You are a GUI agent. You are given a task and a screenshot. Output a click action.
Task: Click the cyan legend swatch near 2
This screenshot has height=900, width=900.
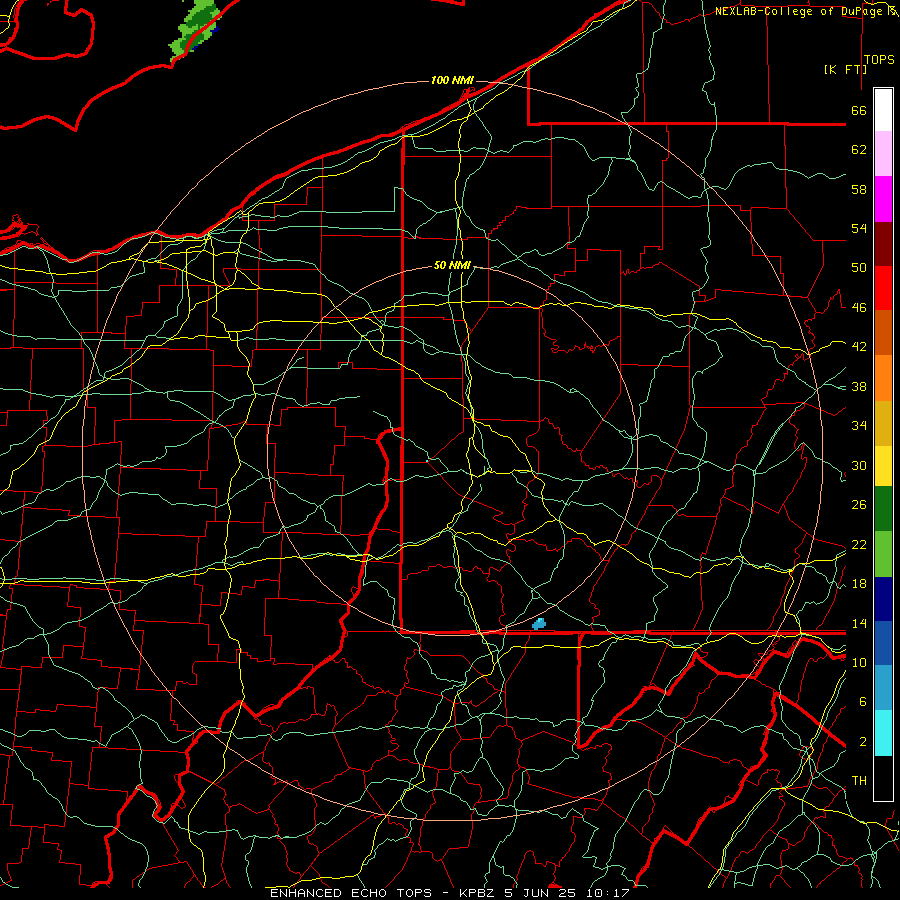pos(883,733)
